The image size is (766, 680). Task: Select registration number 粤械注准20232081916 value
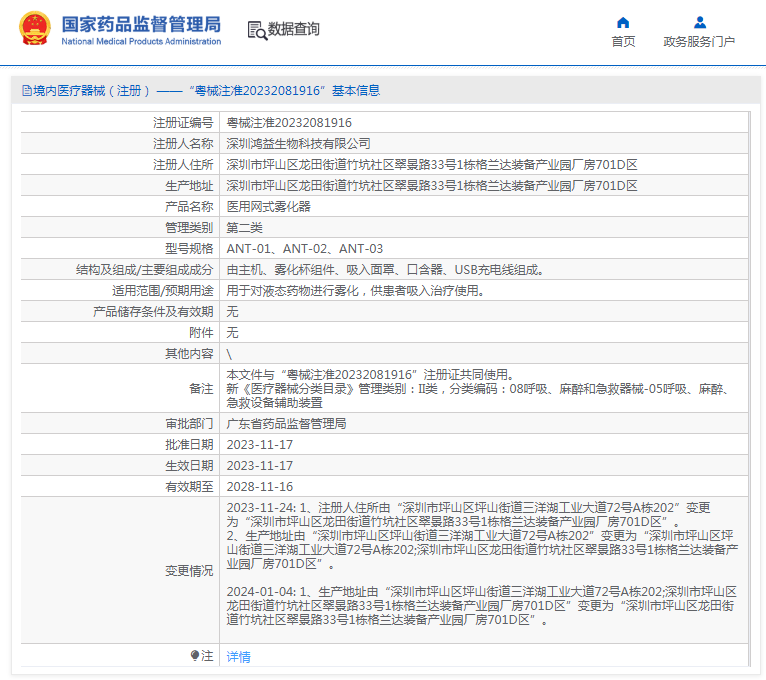click(x=289, y=123)
